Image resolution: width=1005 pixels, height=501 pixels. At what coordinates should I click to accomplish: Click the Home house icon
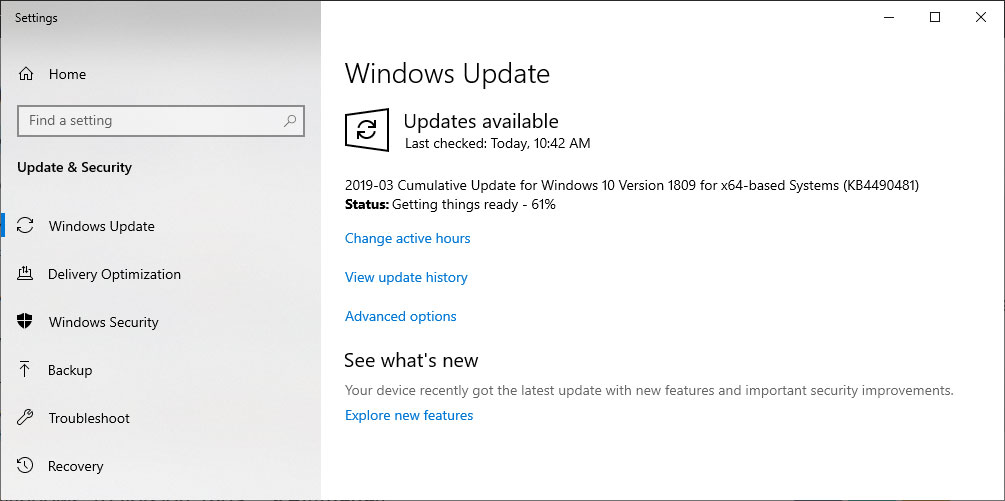26,74
